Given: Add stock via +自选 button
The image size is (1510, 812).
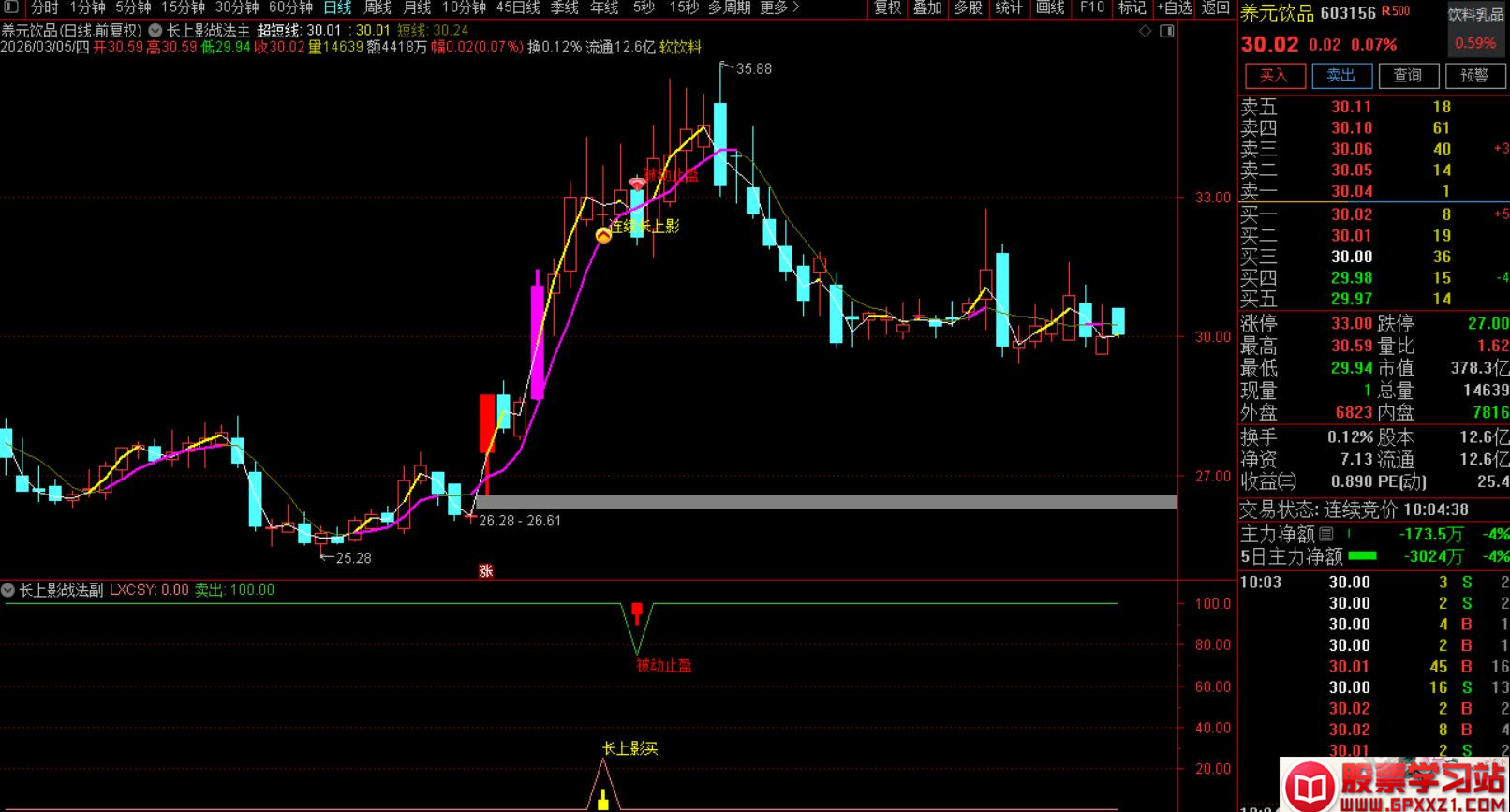Looking at the screenshot, I should coord(1174,7).
